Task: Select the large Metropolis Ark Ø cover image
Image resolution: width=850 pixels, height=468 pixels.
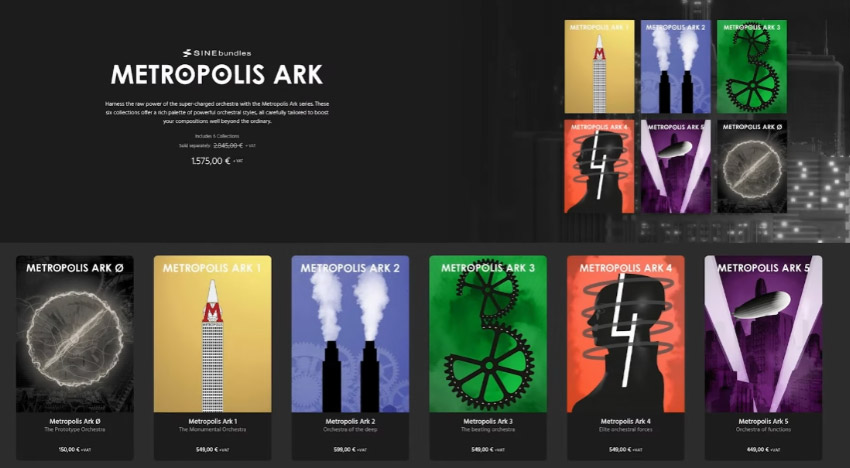Action: point(75,334)
